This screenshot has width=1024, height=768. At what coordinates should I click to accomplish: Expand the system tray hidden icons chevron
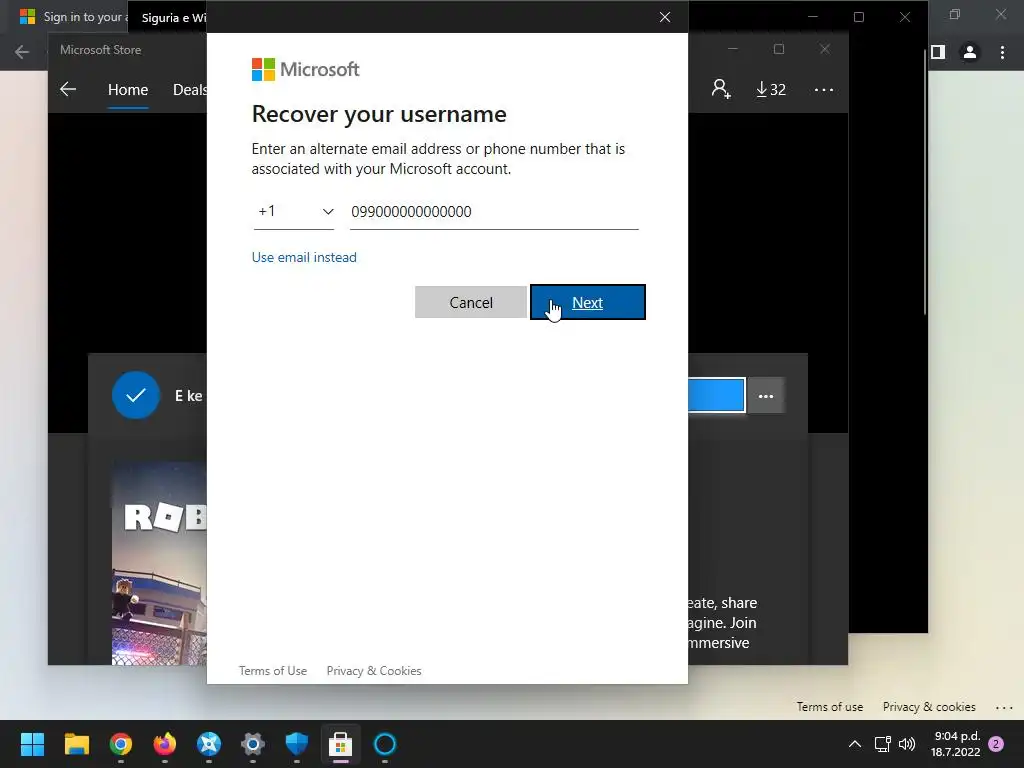click(x=854, y=744)
